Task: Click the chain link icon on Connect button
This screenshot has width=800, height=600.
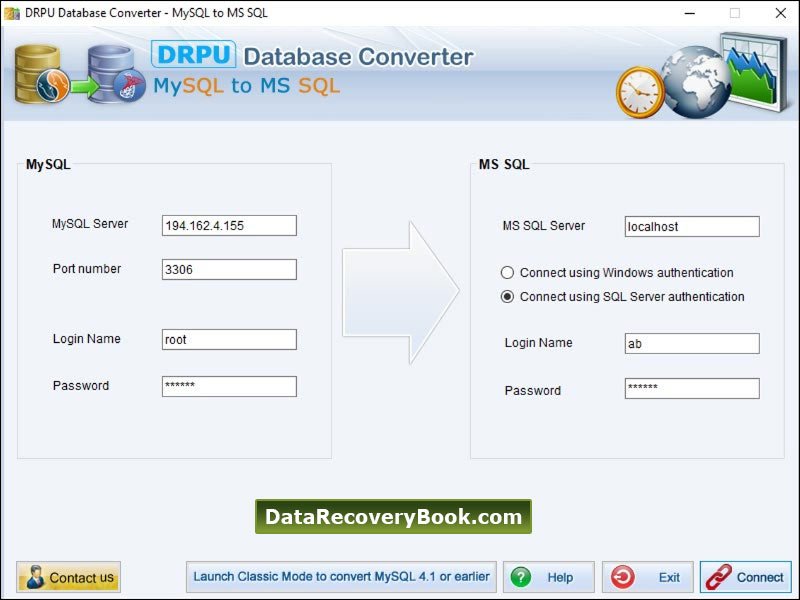Action: pyautogui.click(x=717, y=577)
